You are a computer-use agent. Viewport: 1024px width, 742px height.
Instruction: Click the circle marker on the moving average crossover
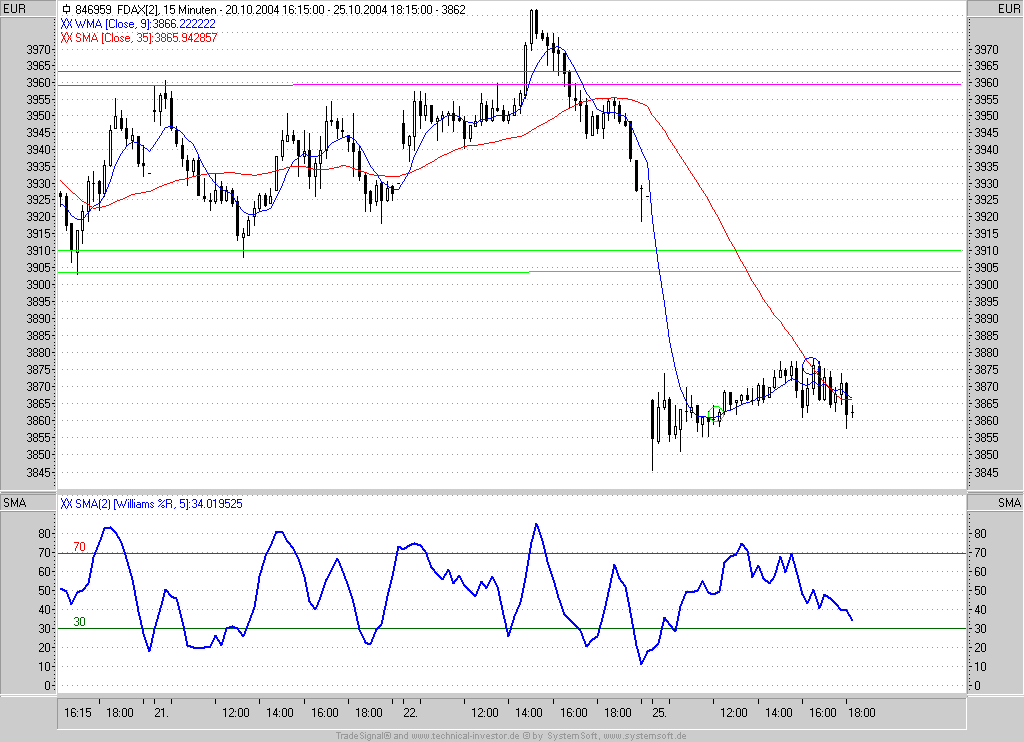(x=812, y=366)
